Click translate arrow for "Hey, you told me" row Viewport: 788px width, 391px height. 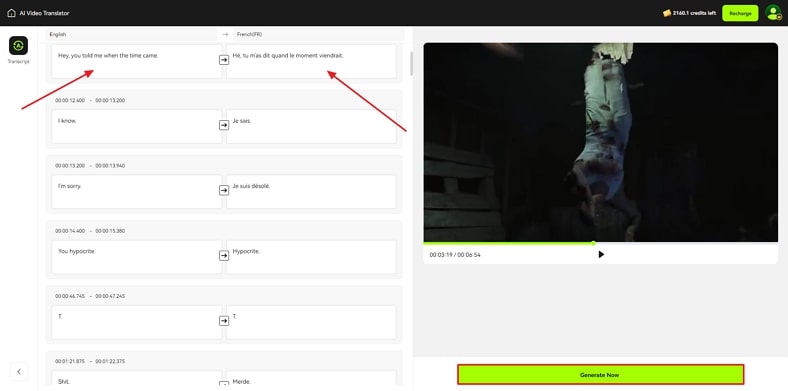click(x=224, y=60)
